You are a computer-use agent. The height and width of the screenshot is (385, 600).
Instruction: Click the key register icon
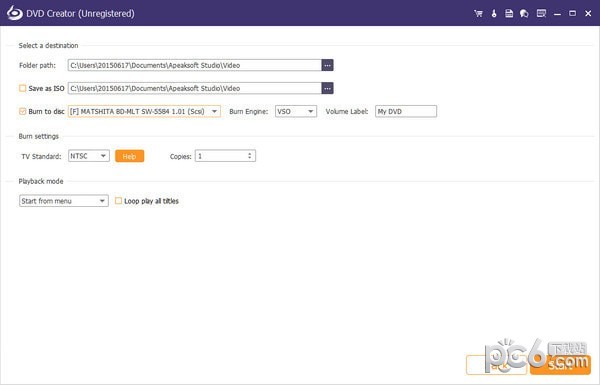[494, 13]
